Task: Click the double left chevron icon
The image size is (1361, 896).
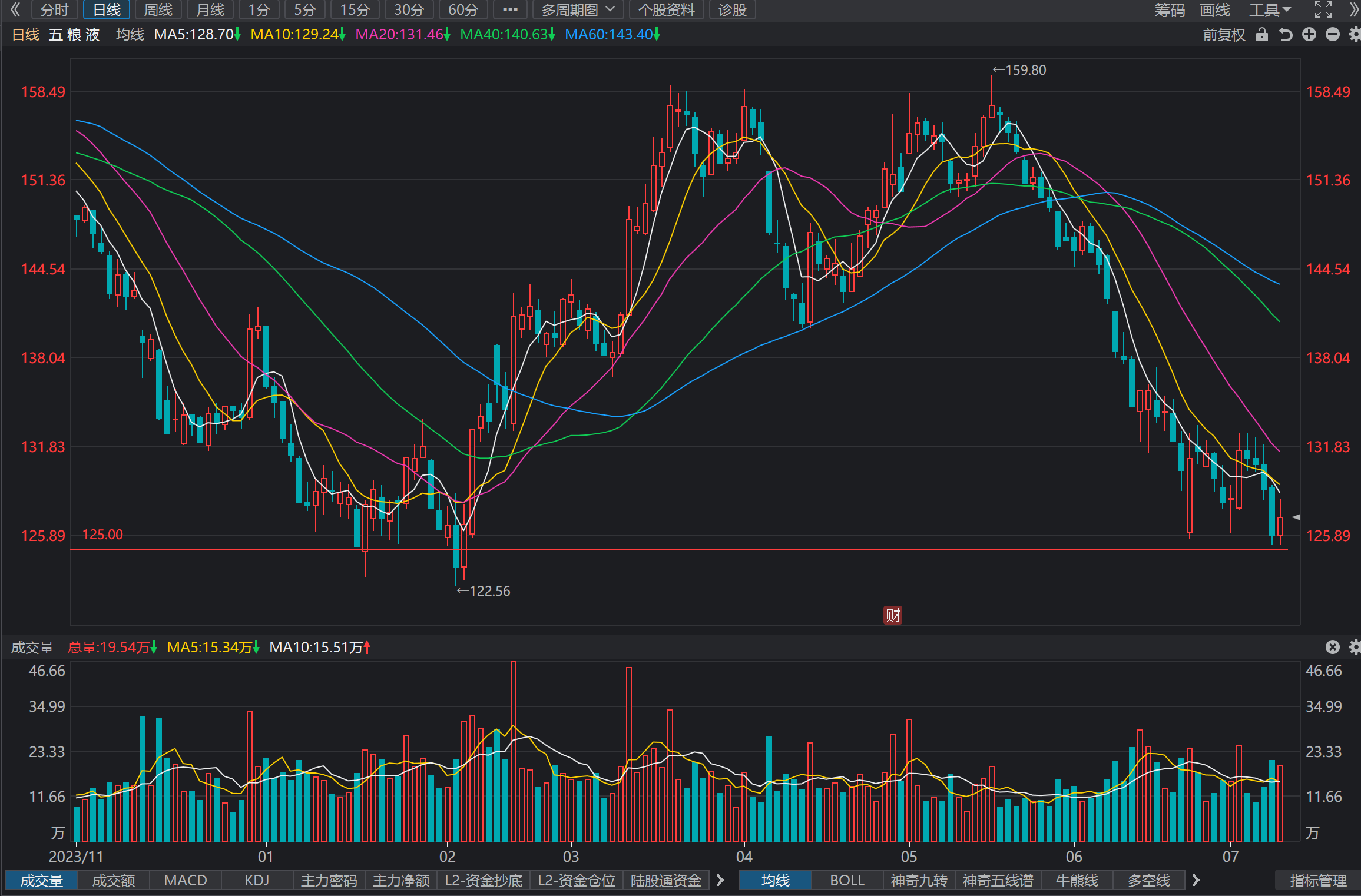Action: tap(15, 9)
